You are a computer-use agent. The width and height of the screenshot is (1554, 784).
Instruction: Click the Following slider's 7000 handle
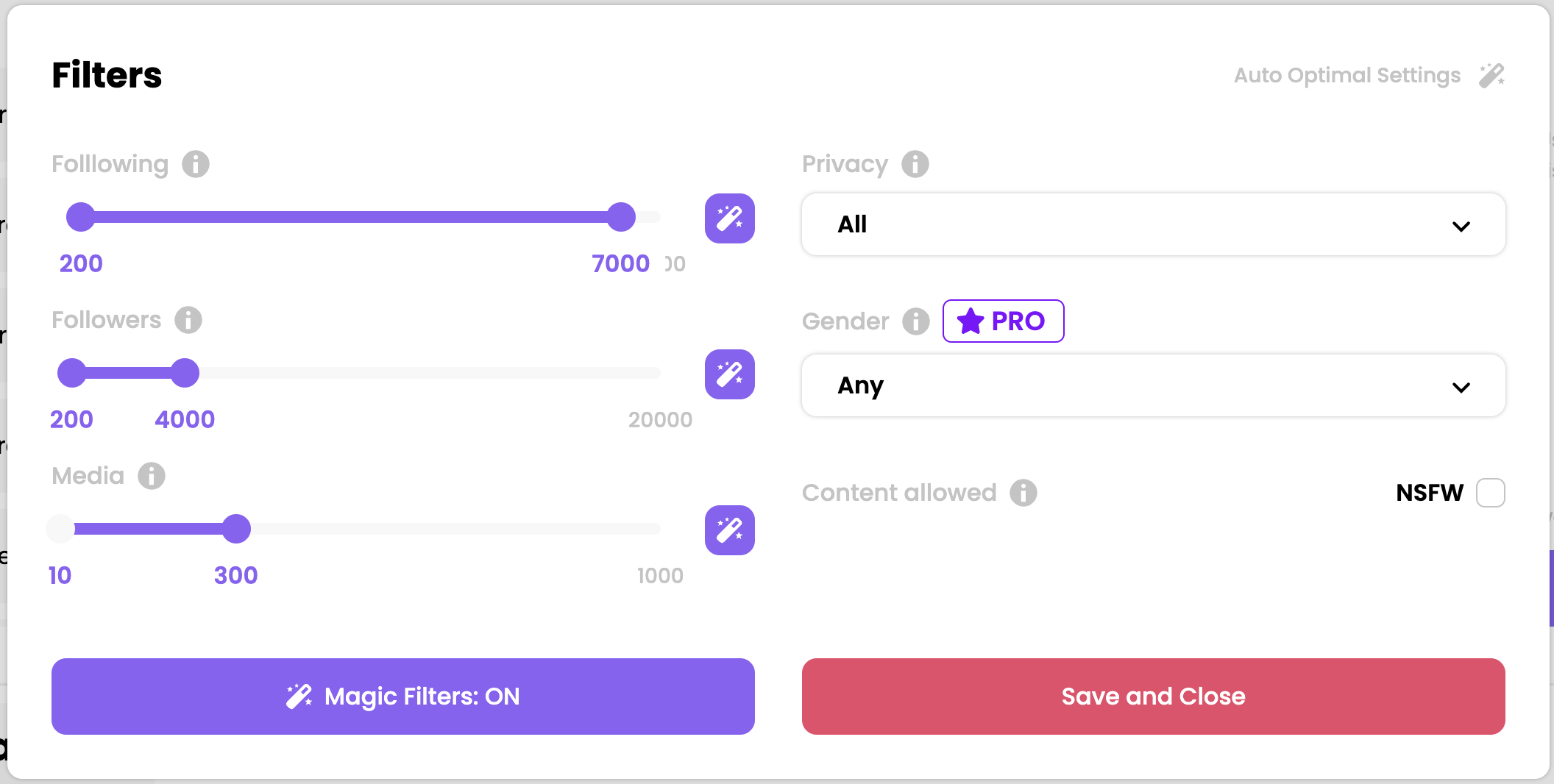pyautogui.click(x=621, y=217)
